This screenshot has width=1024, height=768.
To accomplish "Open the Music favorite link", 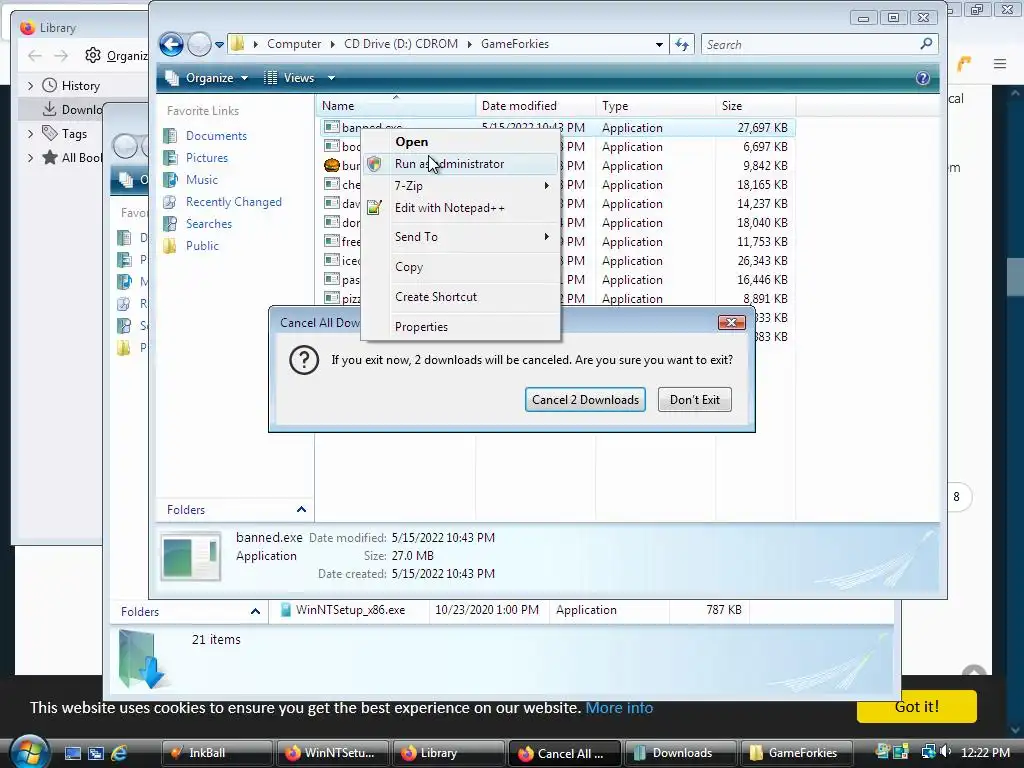I will [x=202, y=180].
